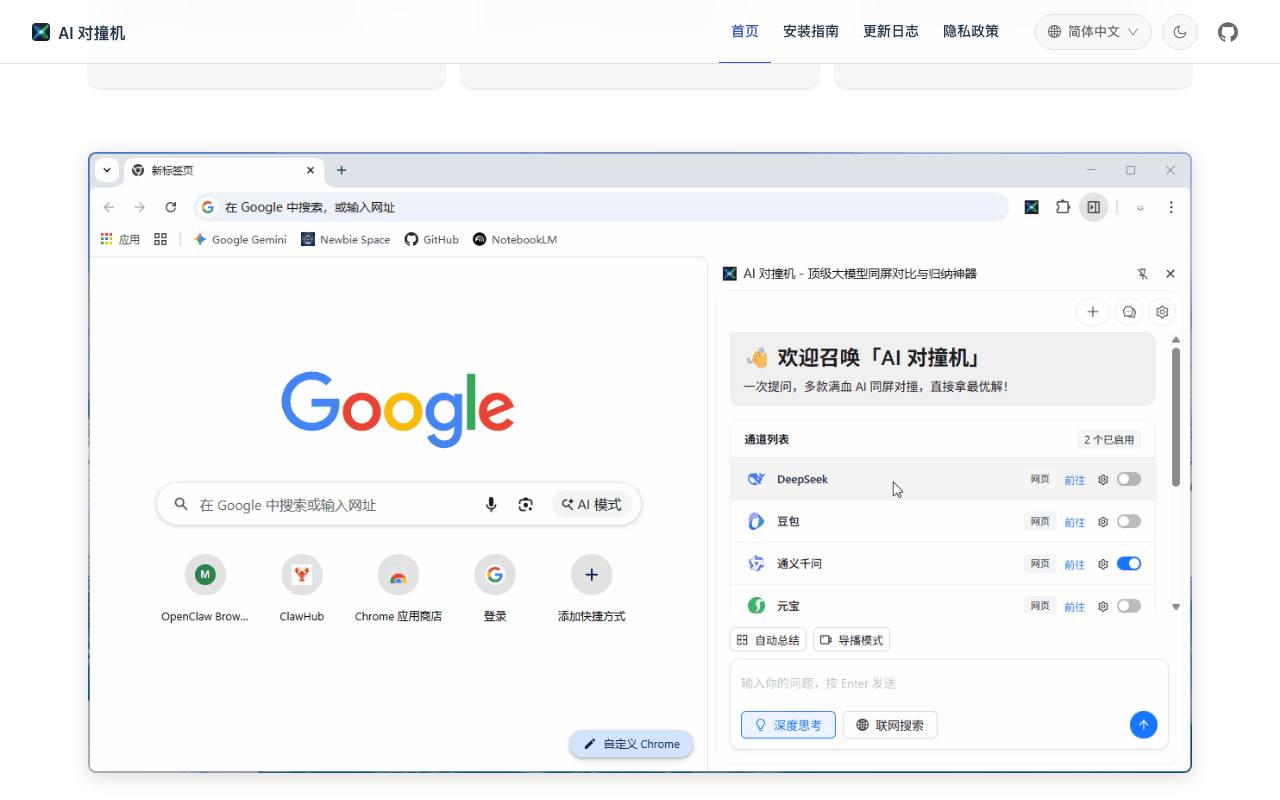Image resolution: width=1280 pixels, height=800 pixels.
Task: Click 前往 for DeepSeek
Action: (1074, 480)
